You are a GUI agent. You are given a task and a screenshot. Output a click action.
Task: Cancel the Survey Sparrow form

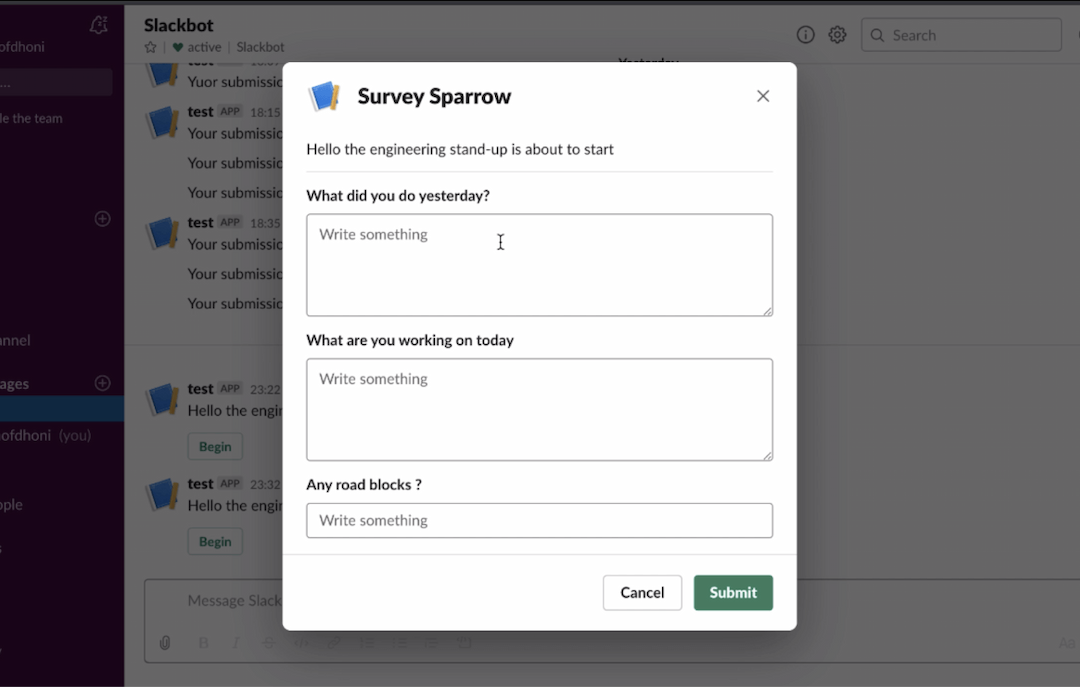click(642, 593)
